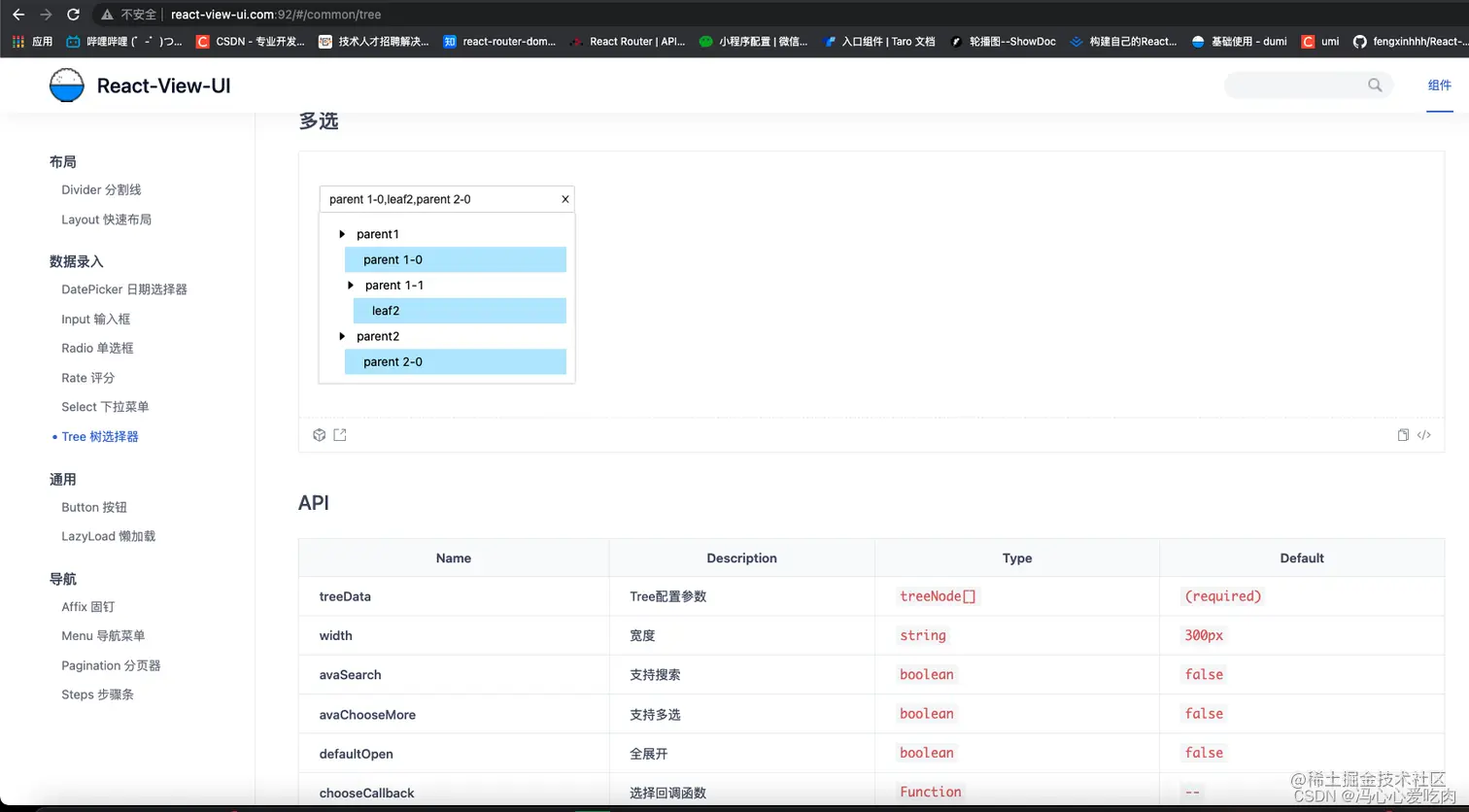The image size is (1469, 812).
Task: Show the demo source code icon
Action: pyautogui.click(x=1424, y=435)
